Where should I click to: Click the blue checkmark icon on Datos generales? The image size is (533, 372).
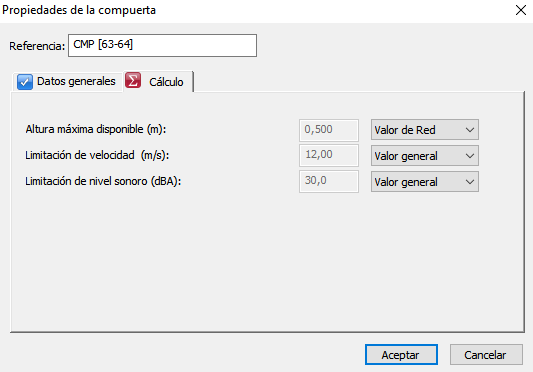point(25,82)
